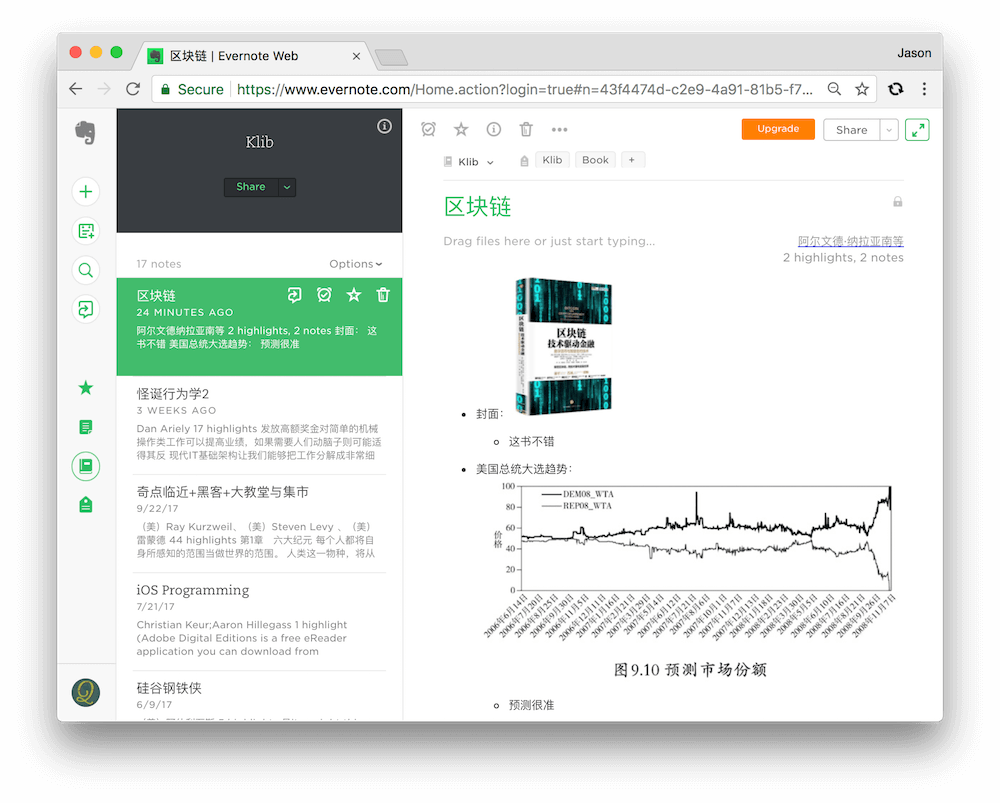Open account avatar in sidebar
Viewport: 1000px width, 803px height.
[x=85, y=692]
